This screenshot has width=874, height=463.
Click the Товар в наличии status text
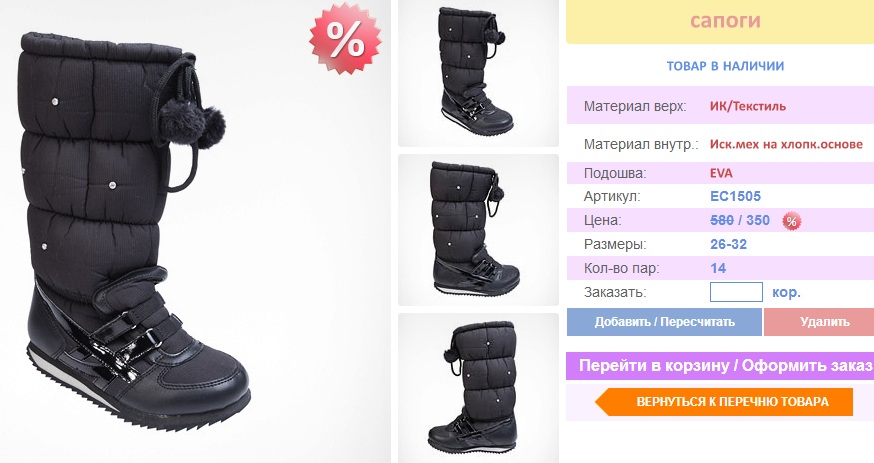pyautogui.click(x=725, y=66)
